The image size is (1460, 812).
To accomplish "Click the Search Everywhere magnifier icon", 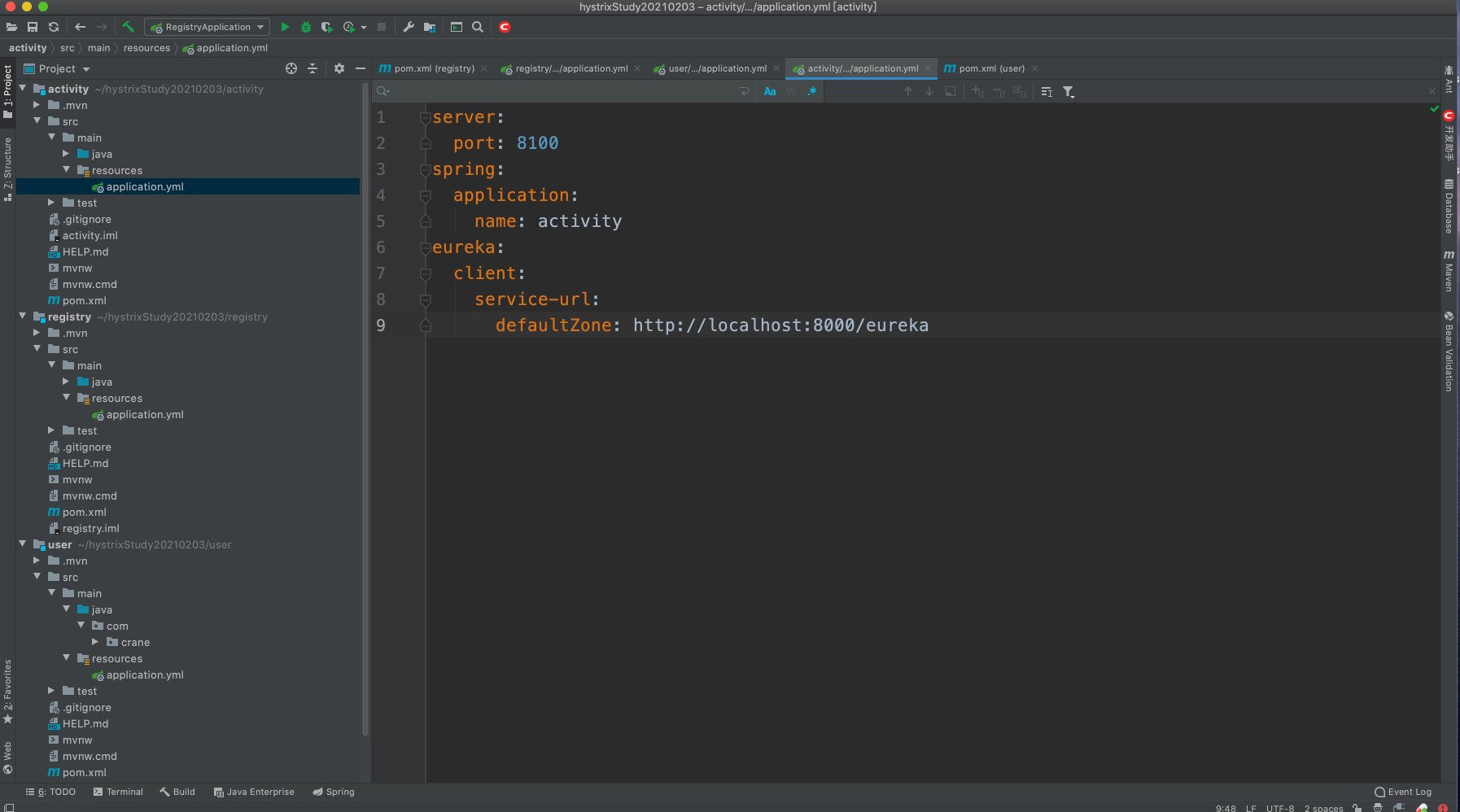I will point(478,27).
